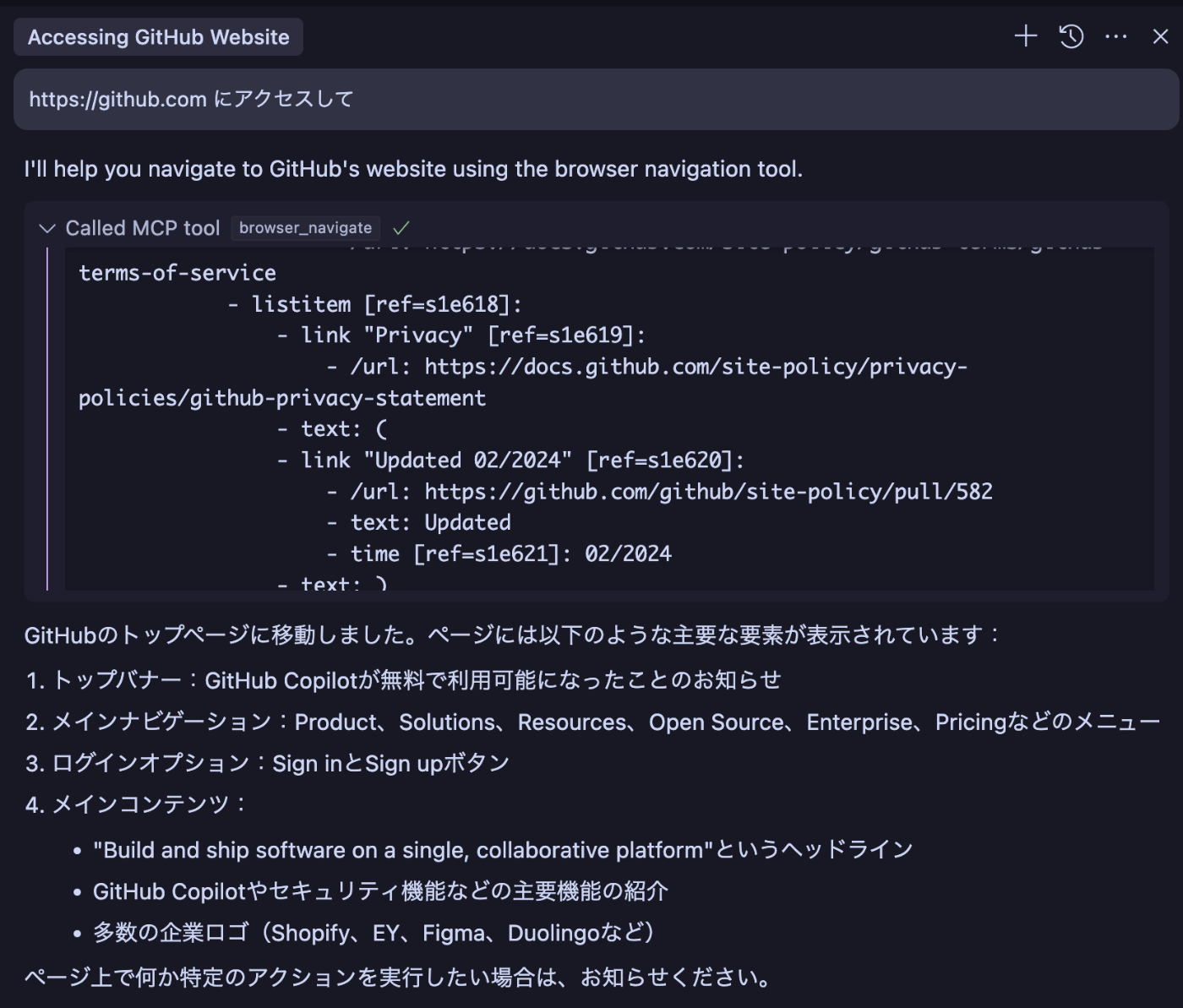Collapse the Called MCP tool section
This screenshot has width=1183, height=1008.
pyautogui.click(x=47, y=228)
